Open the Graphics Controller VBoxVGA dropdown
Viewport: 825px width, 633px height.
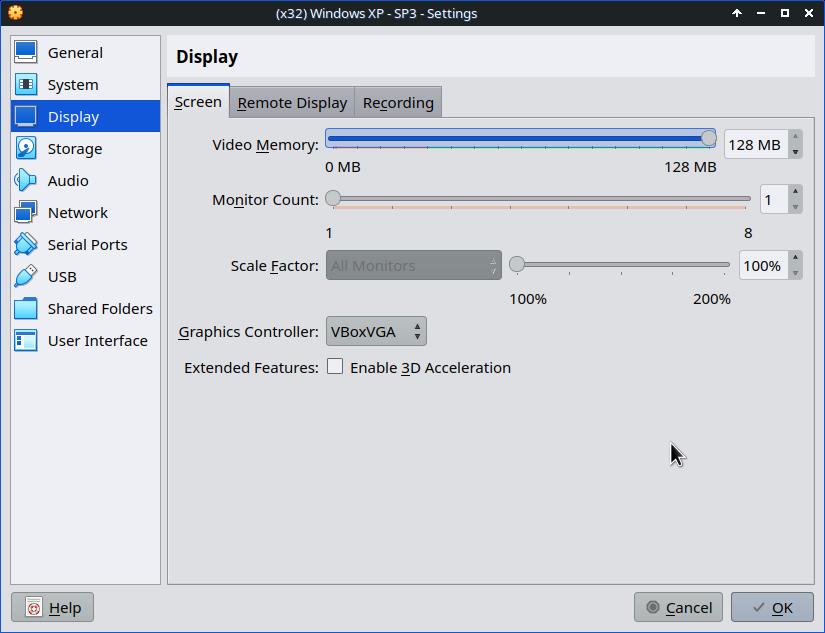coord(376,331)
